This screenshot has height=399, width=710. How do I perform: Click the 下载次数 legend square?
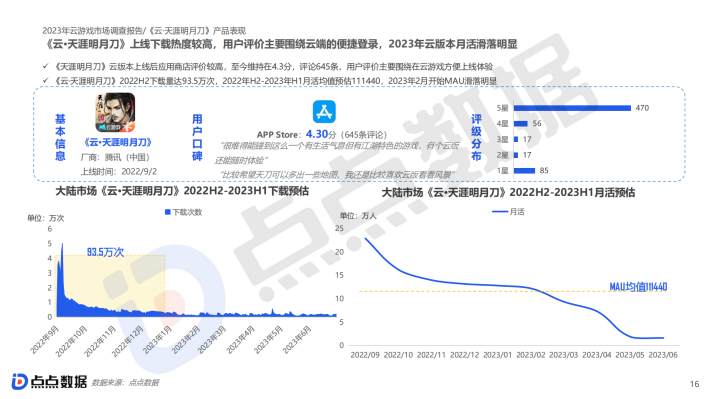pyautogui.click(x=168, y=212)
